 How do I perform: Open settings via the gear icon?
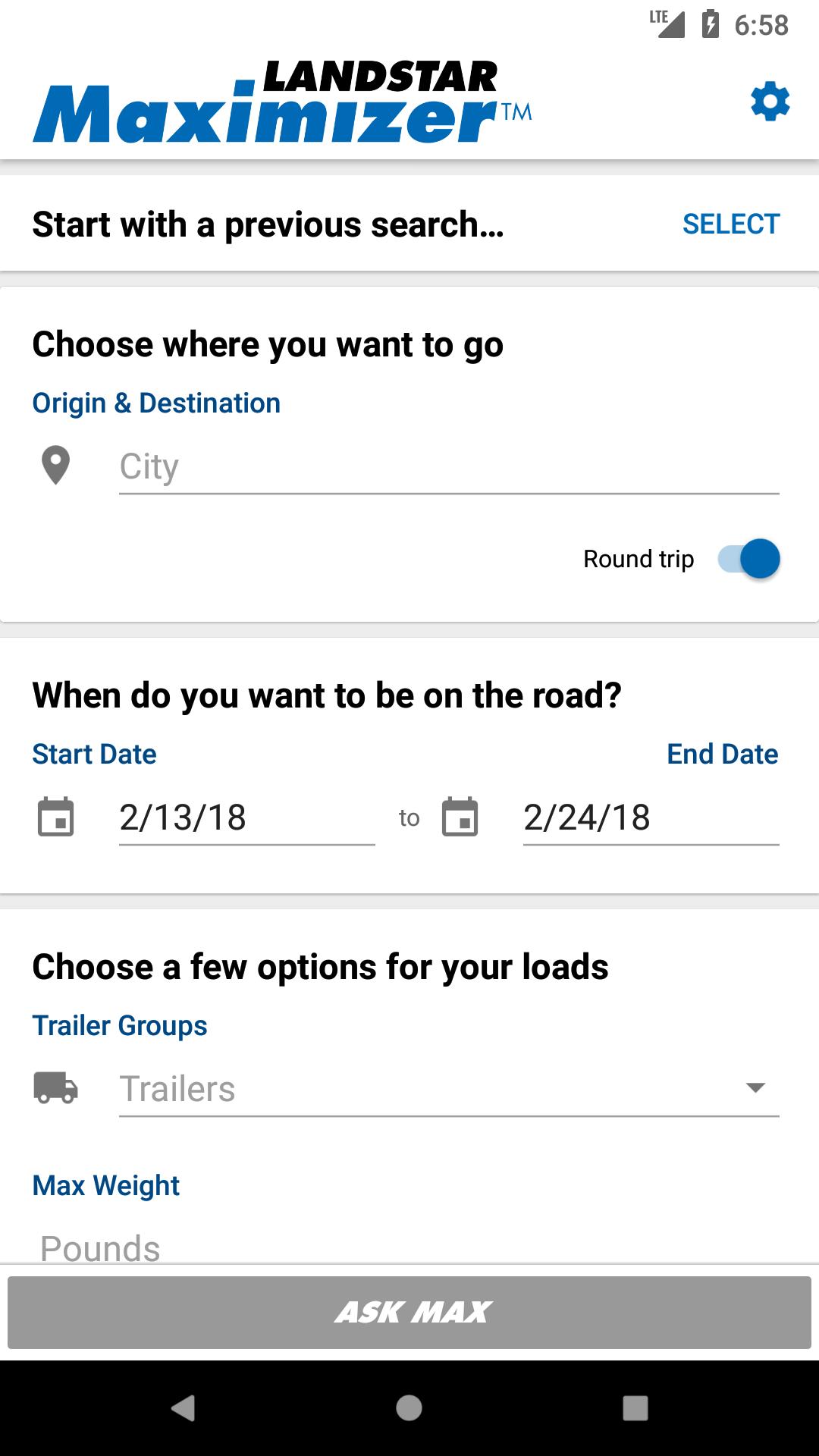(770, 102)
